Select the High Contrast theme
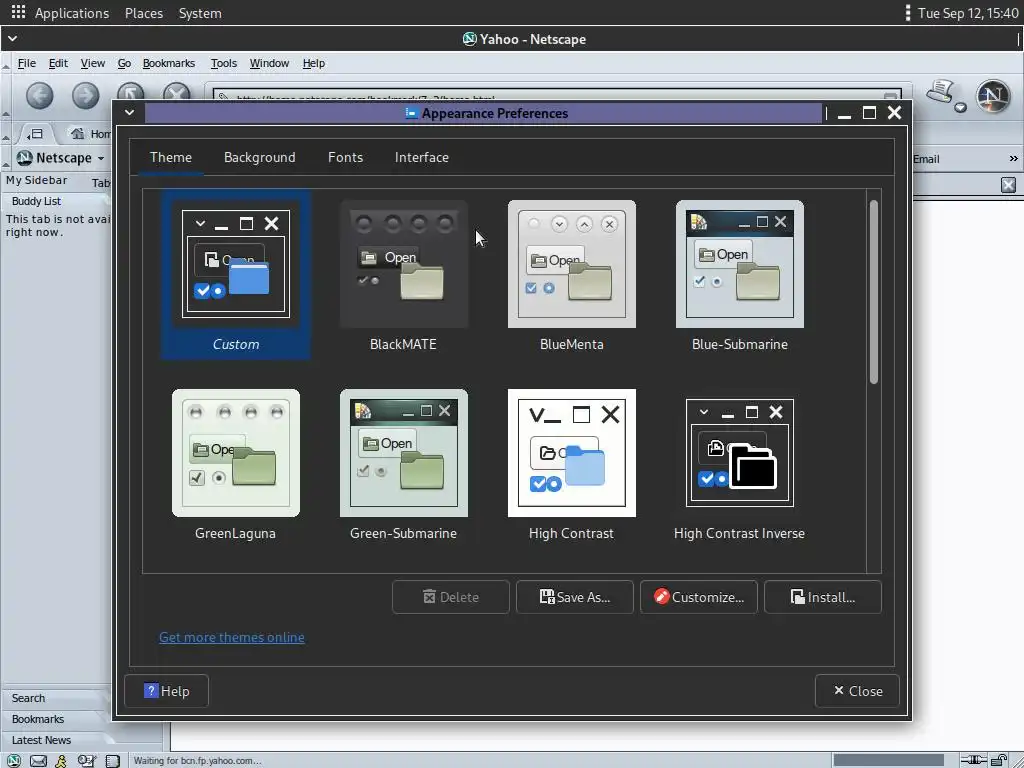 click(x=571, y=464)
